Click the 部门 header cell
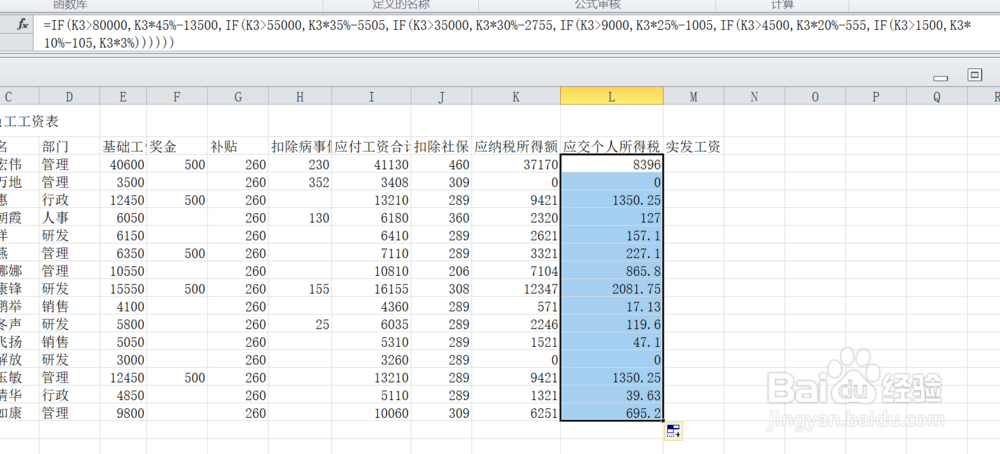Screen dimensions: 1000x454 [x=69, y=147]
